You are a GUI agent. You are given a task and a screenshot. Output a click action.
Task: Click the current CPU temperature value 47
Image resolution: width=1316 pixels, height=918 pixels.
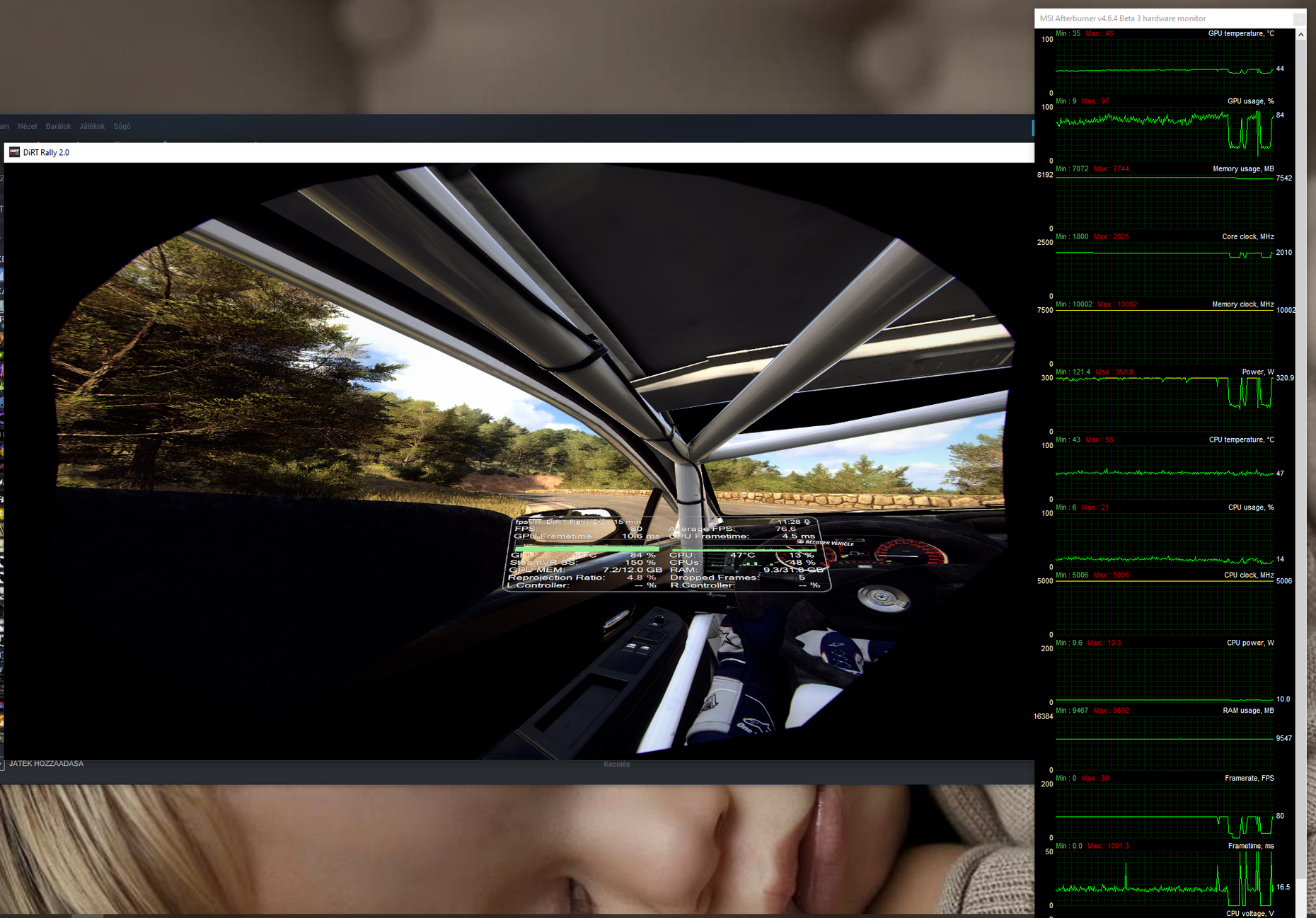1280,474
